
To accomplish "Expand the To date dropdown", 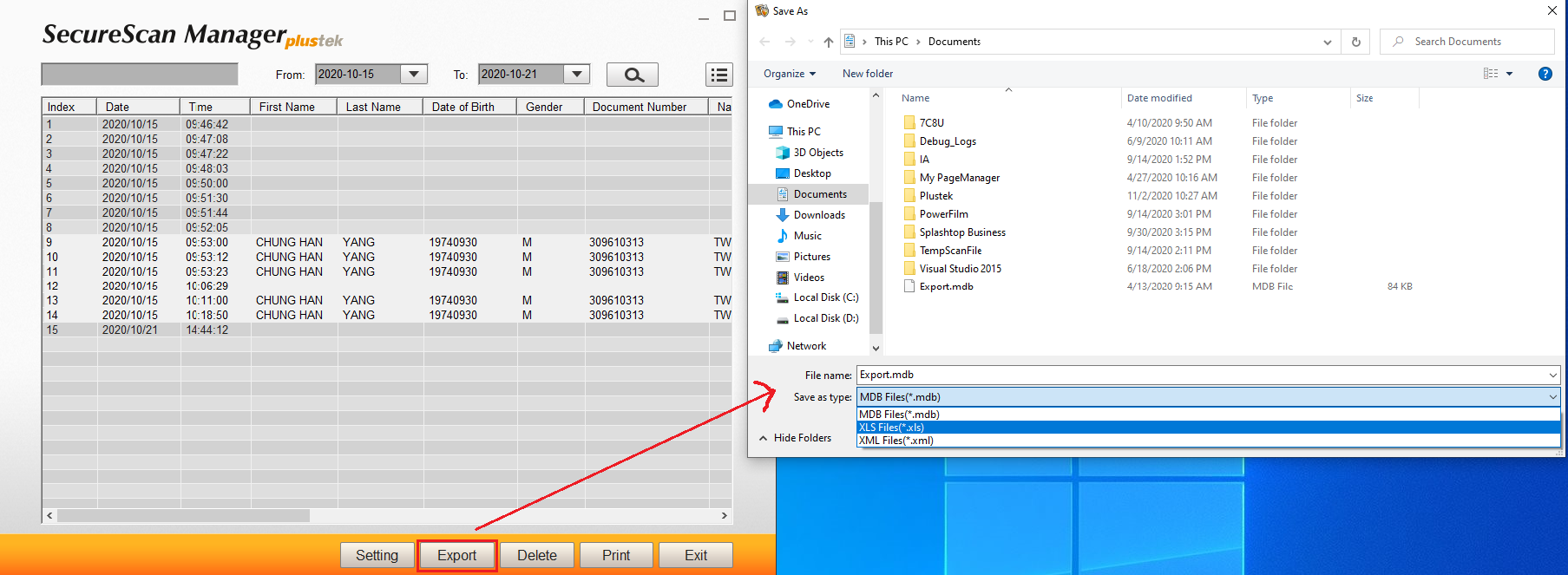I will [576, 75].
